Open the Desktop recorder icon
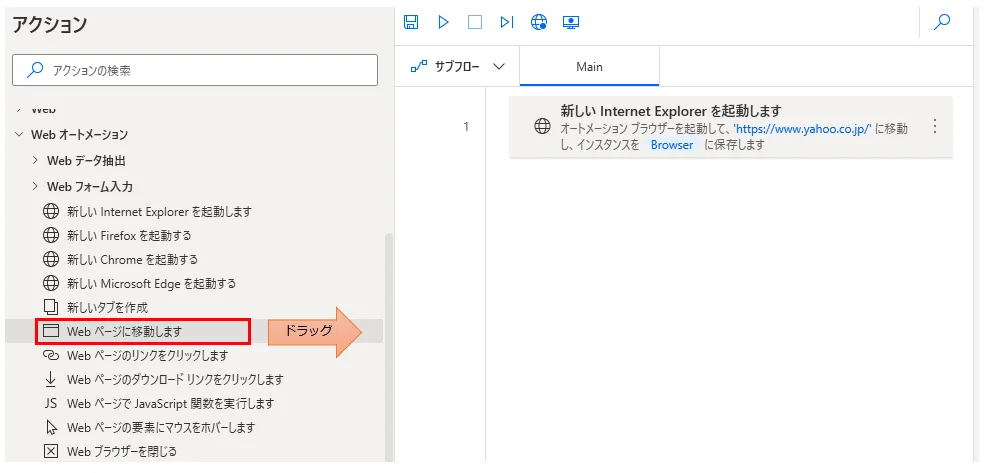Viewport: 988px width, 473px height. (x=571, y=22)
